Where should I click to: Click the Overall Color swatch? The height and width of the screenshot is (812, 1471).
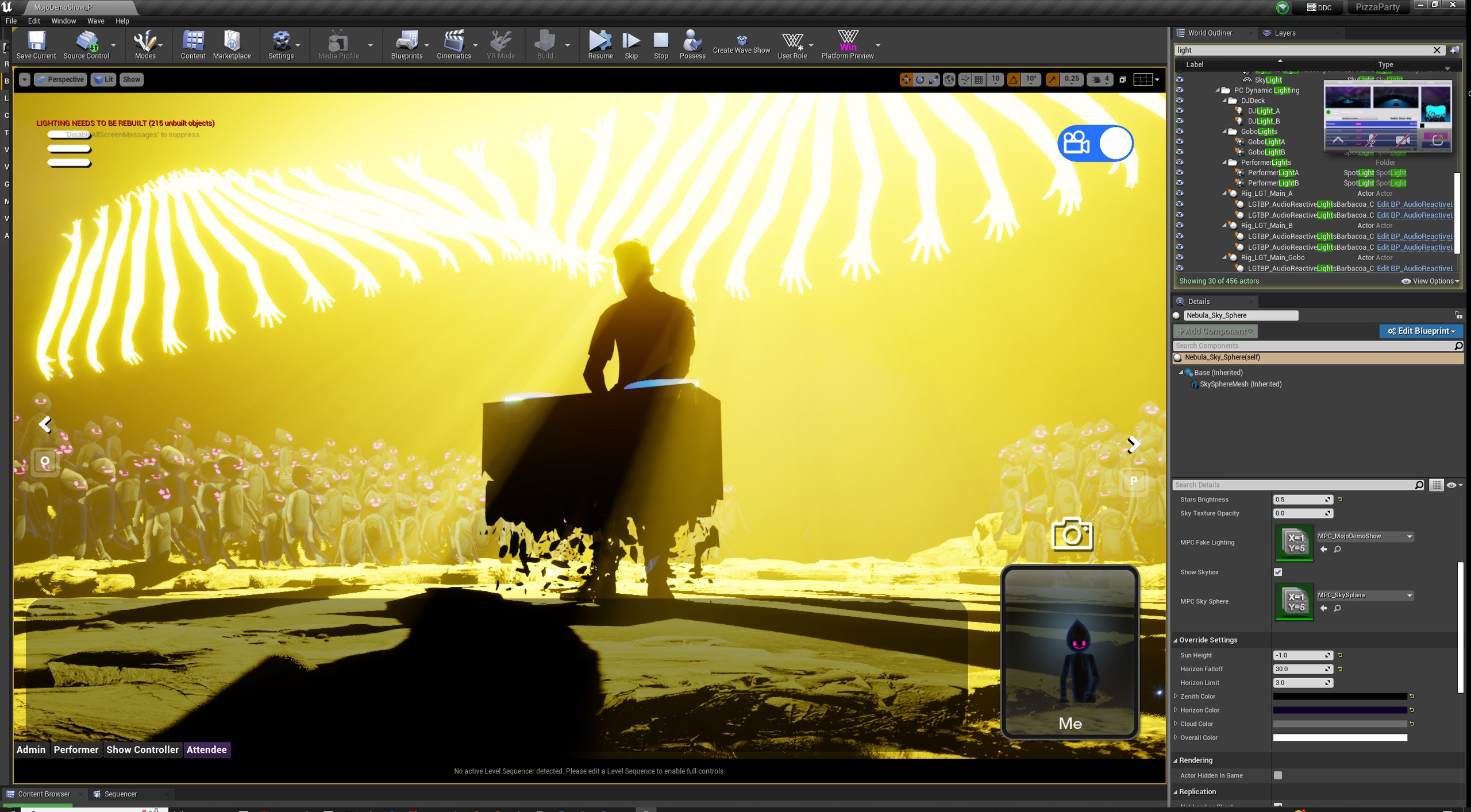pyautogui.click(x=1340, y=738)
